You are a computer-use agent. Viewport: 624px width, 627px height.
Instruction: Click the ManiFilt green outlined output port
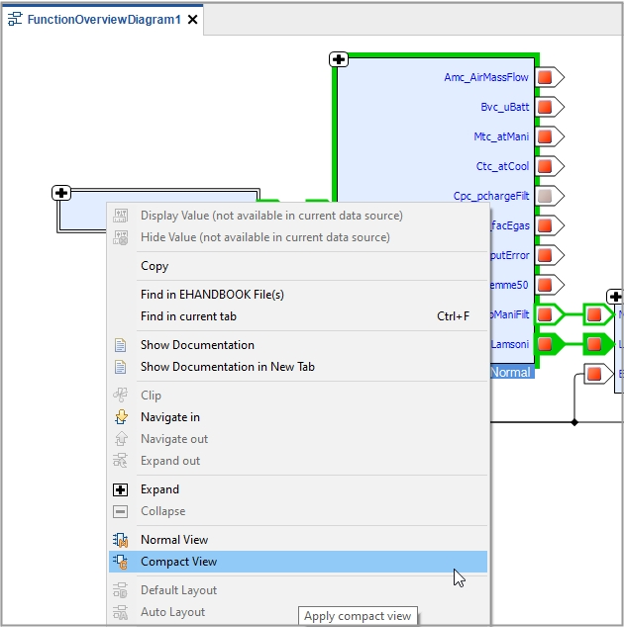pos(550,315)
